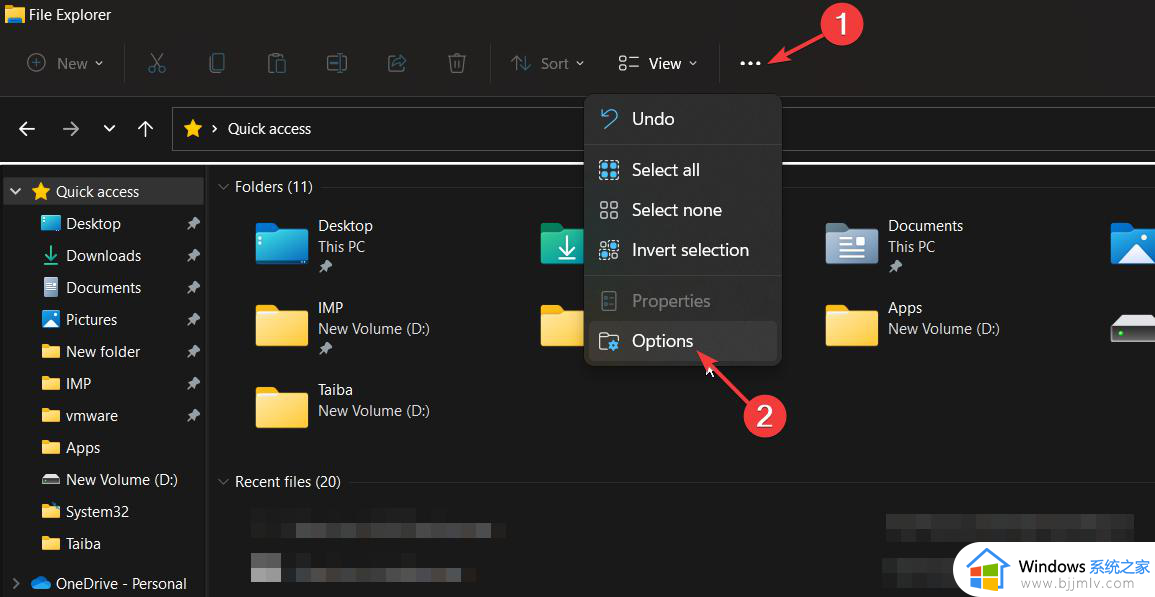Click pin icon beside vmware in sidebar
Screen dimensions: 1155x597
[193, 416]
